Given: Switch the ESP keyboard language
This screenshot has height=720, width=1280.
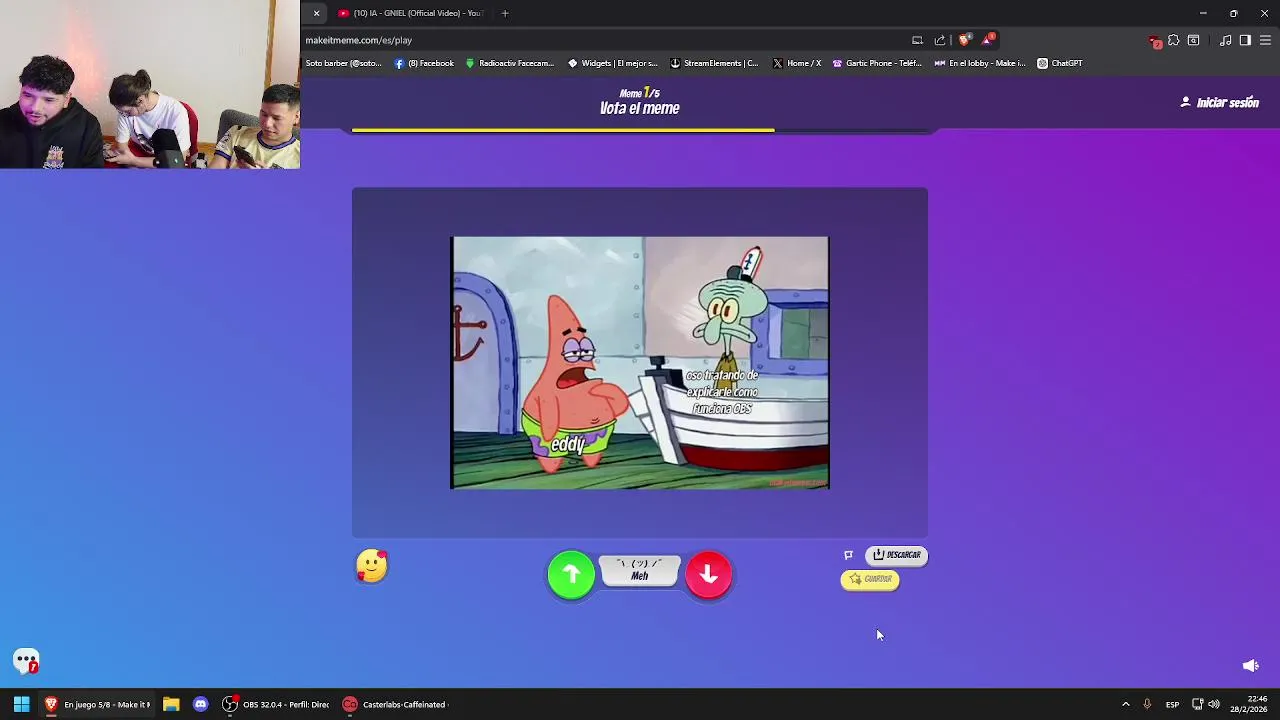Looking at the screenshot, I should click(1172, 704).
